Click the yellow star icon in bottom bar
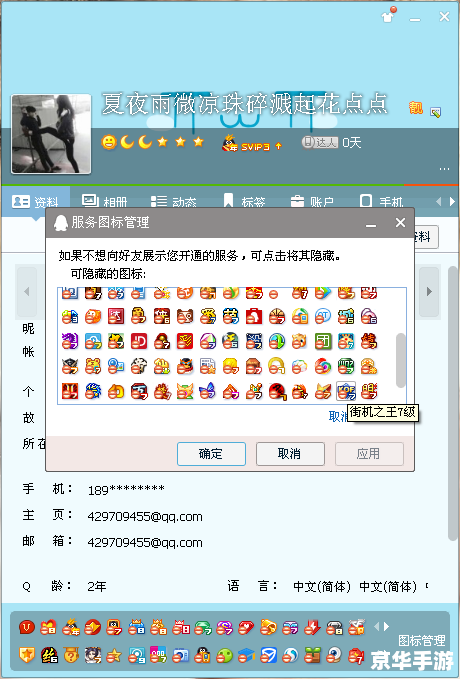The height and width of the screenshot is (679, 460). click(114, 655)
